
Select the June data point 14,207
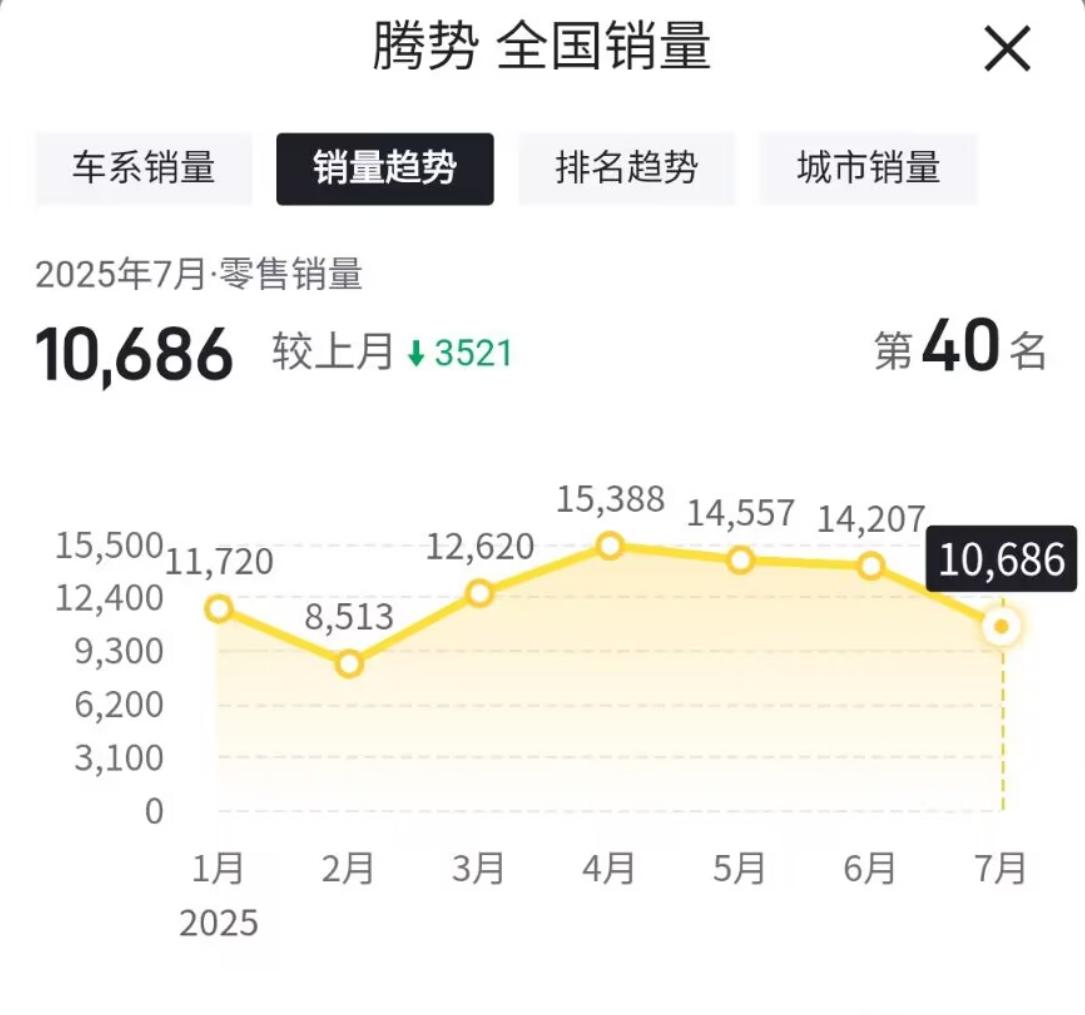(x=870, y=567)
